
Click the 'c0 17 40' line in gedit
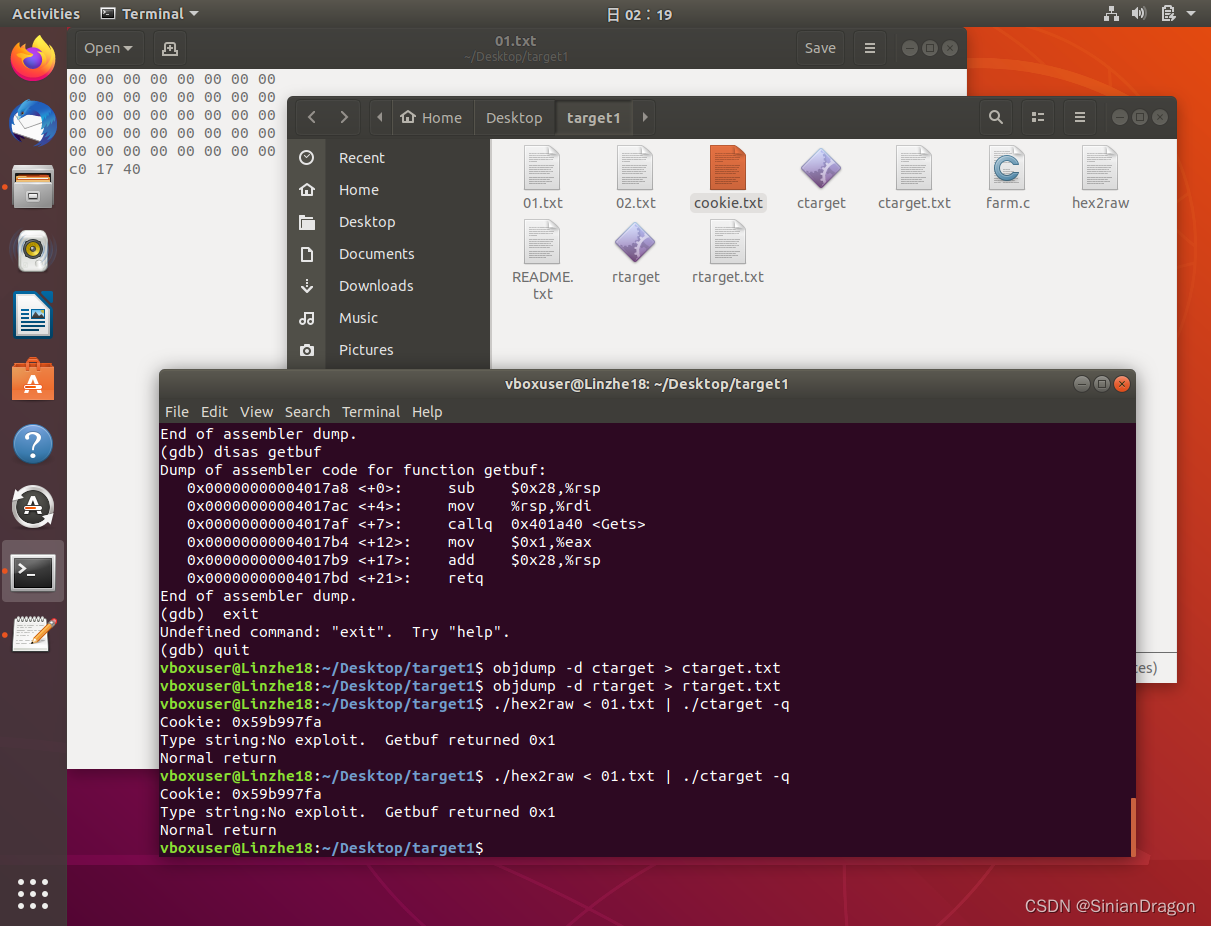pyautogui.click(x=105, y=169)
